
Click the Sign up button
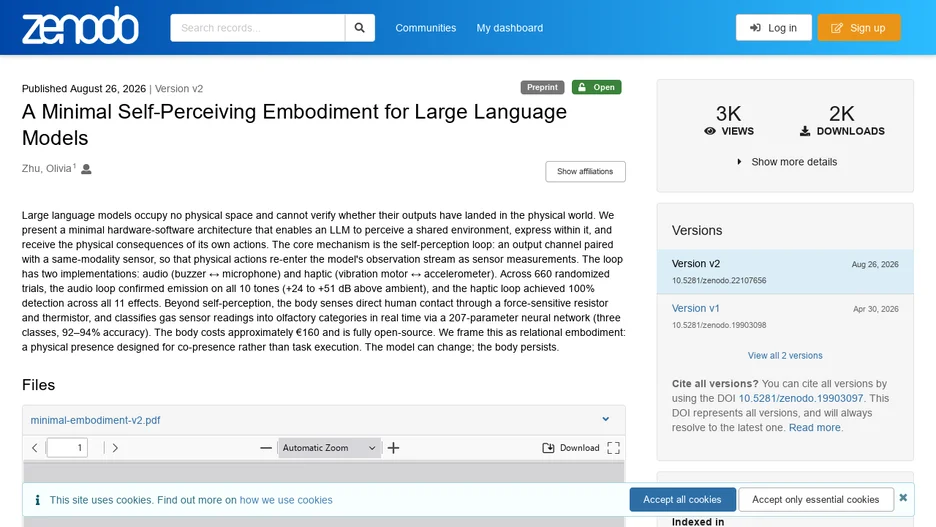pos(858,27)
